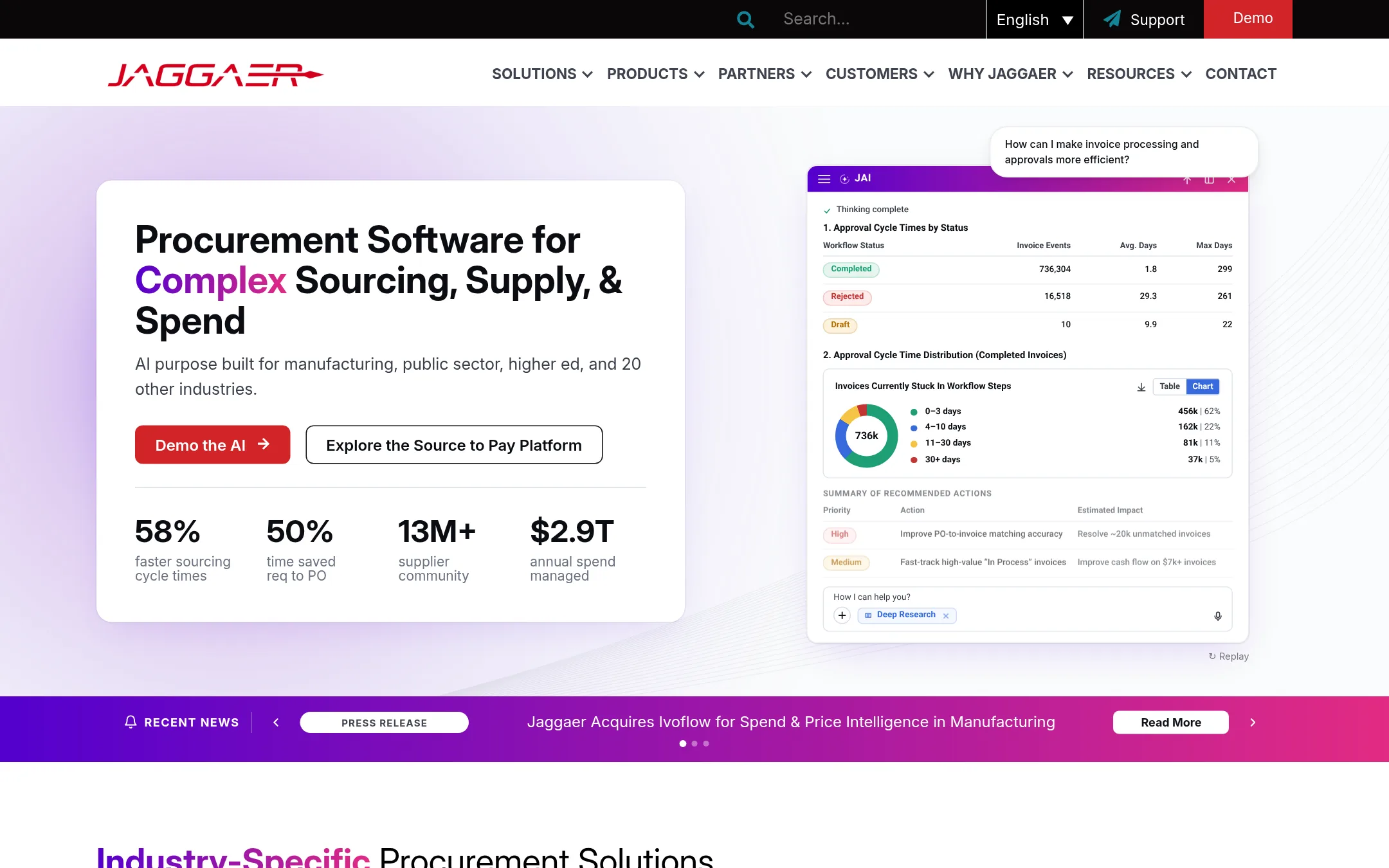Expand the Why Jaggaer menu chevron

click(1067, 75)
